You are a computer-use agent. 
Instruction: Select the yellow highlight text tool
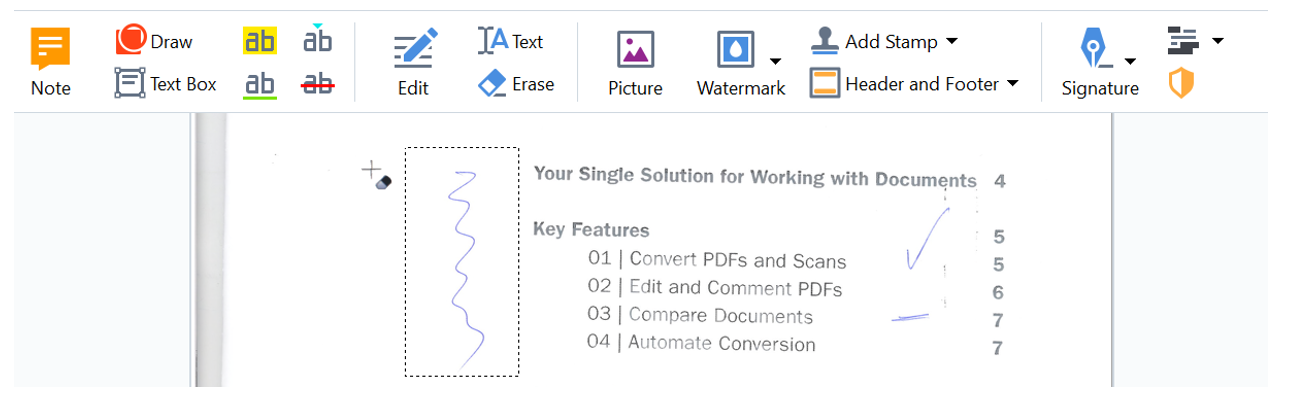(260, 41)
